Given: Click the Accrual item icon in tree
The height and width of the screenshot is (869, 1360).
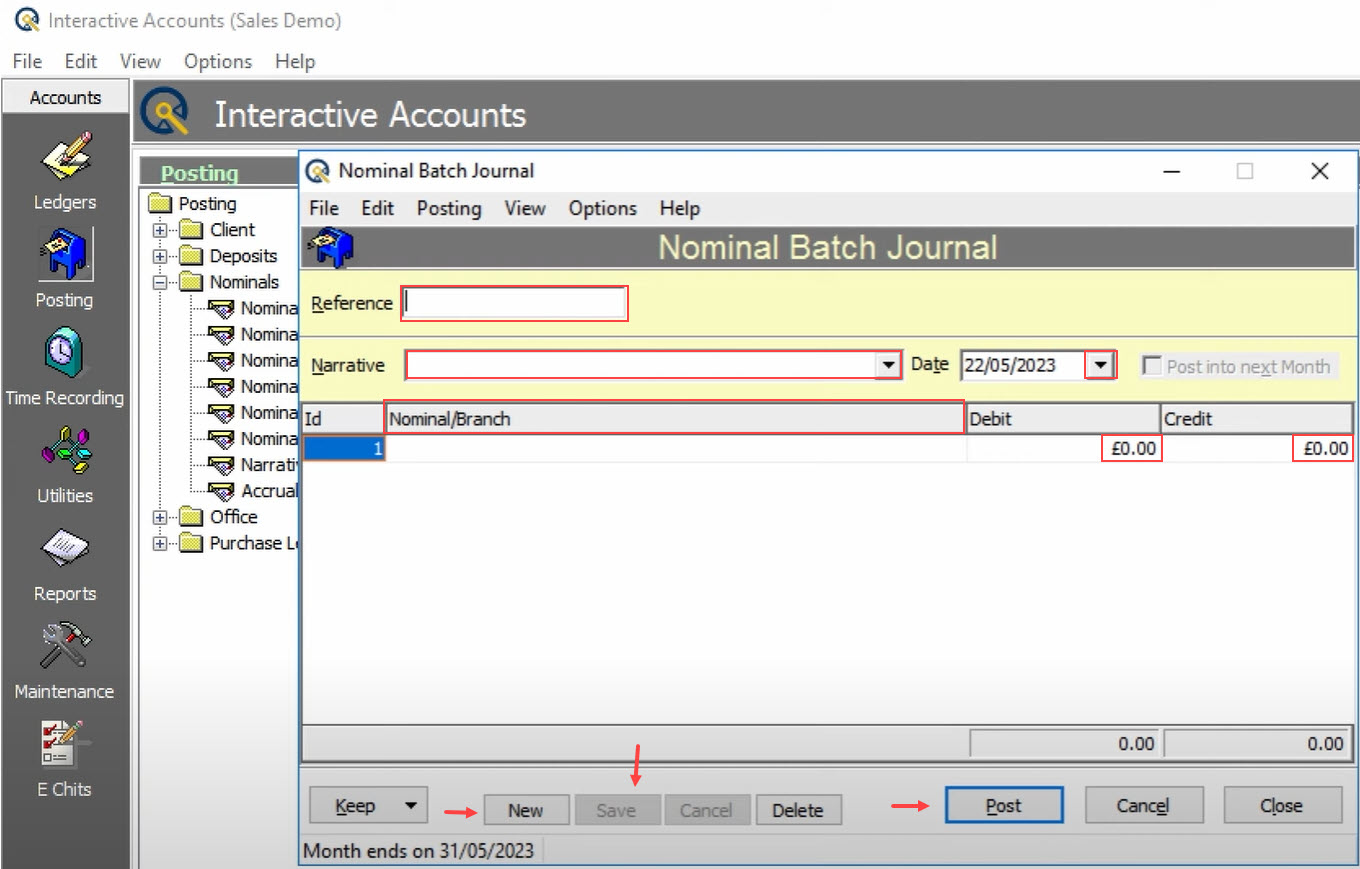Looking at the screenshot, I should coord(220,491).
